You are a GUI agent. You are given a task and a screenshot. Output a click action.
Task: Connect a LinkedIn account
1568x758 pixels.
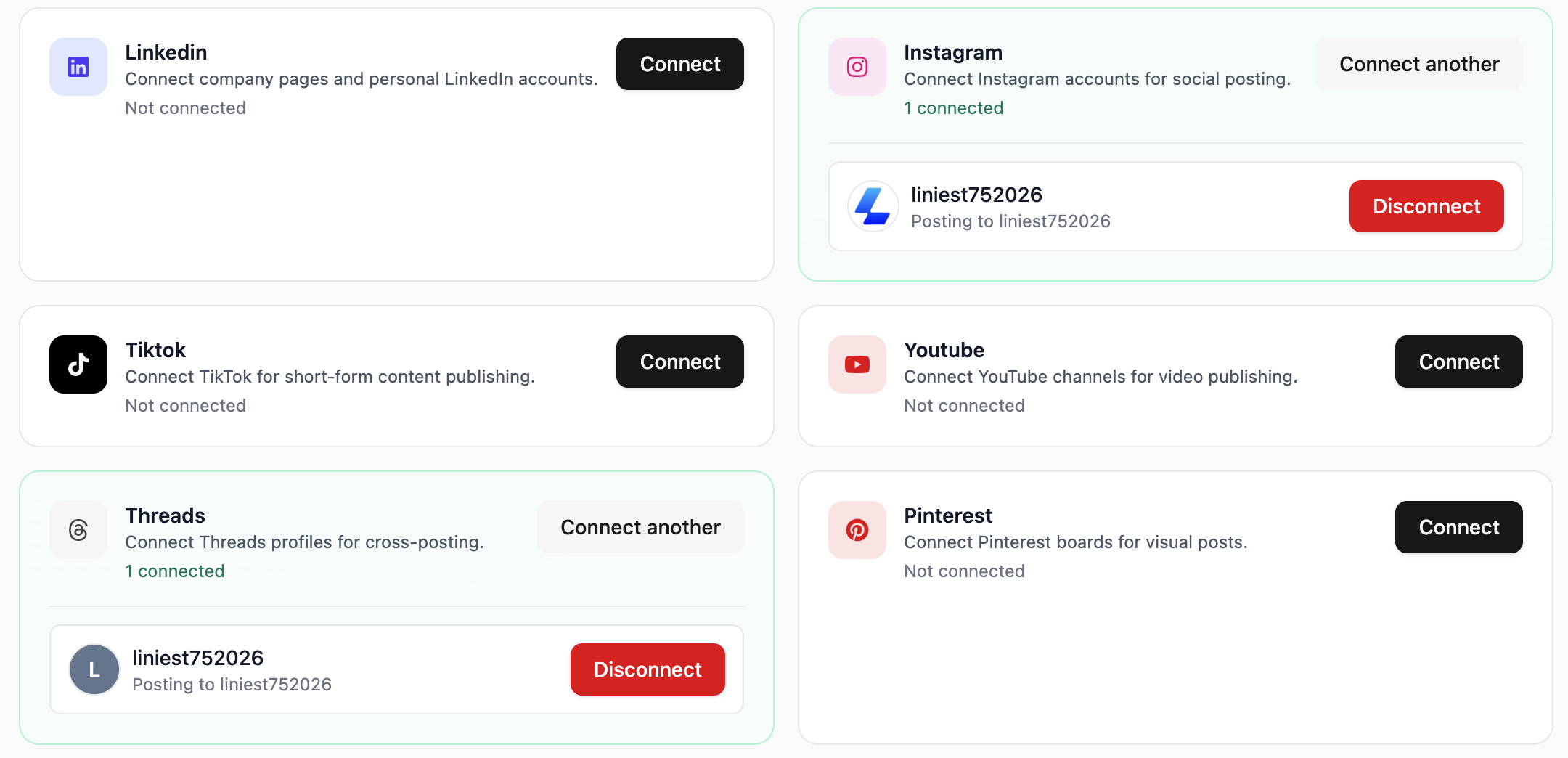679,64
